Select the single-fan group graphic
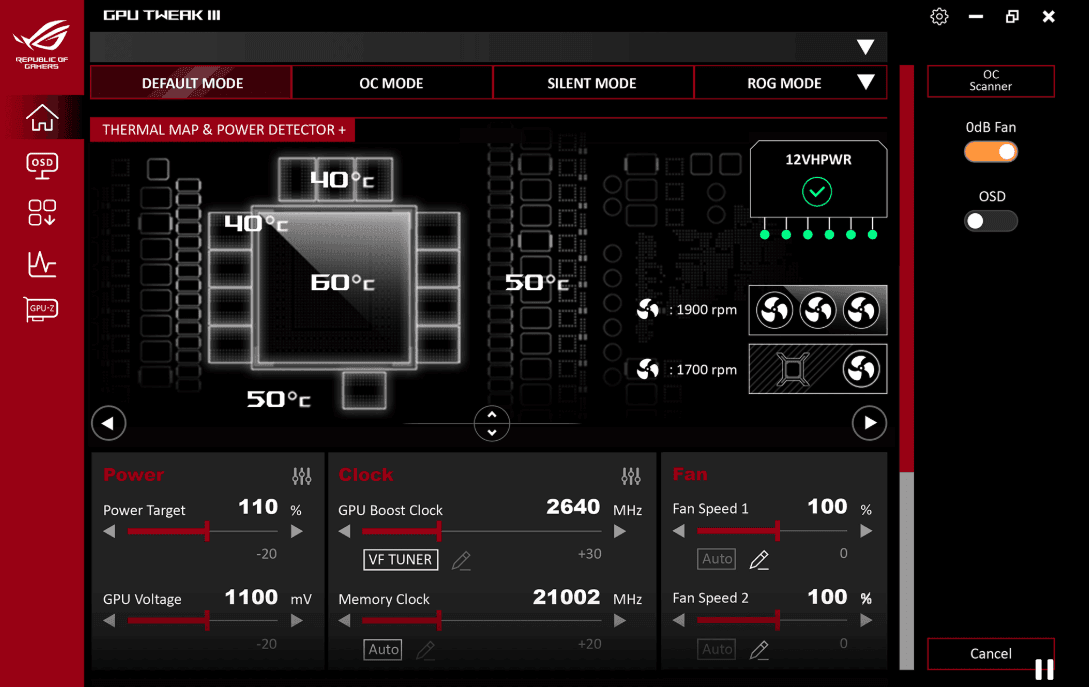The image size is (1089, 687). point(817,369)
